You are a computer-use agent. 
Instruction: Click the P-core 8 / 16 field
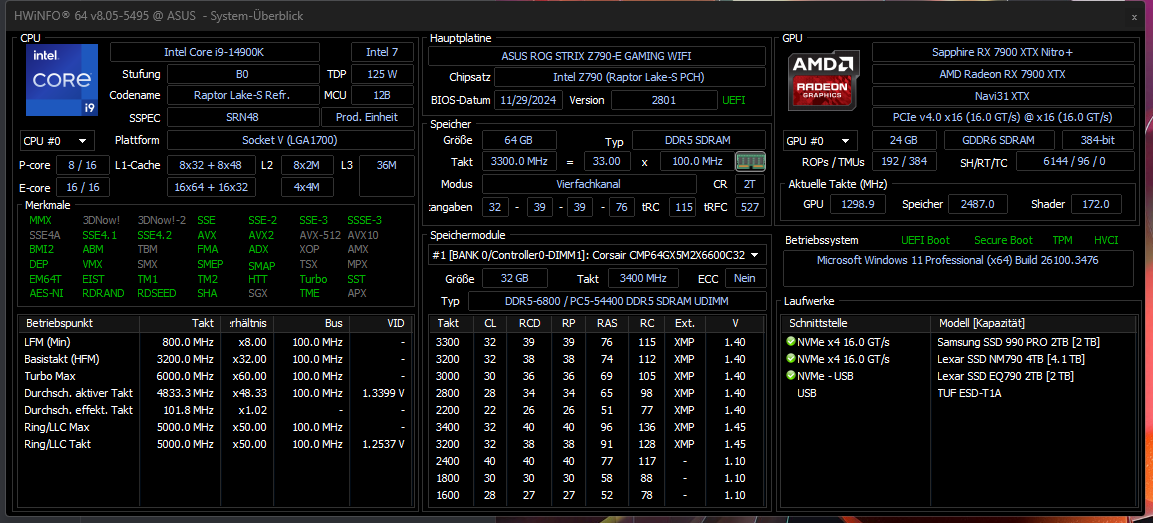click(83, 166)
